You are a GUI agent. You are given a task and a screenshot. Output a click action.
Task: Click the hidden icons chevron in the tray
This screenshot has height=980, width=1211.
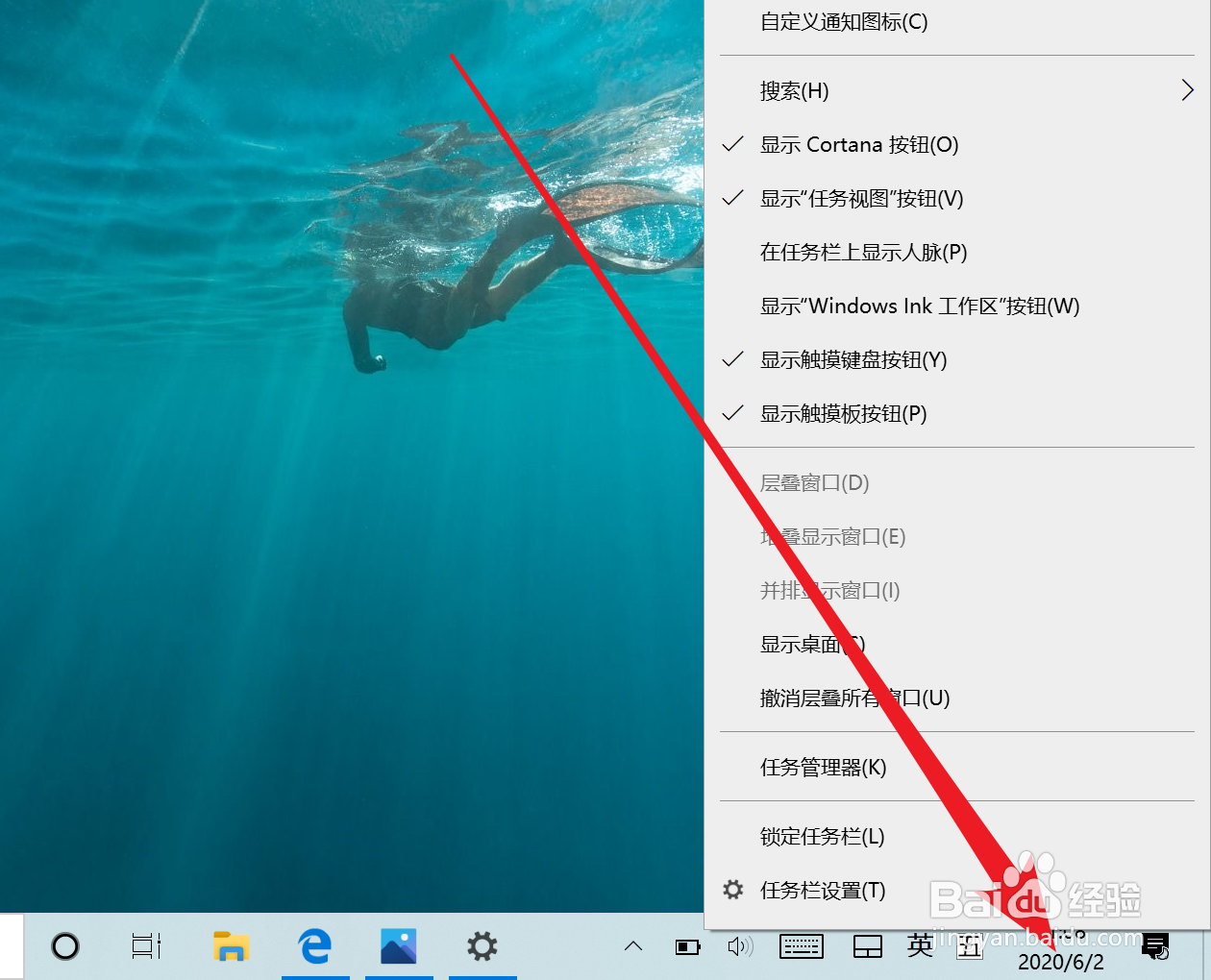632,946
